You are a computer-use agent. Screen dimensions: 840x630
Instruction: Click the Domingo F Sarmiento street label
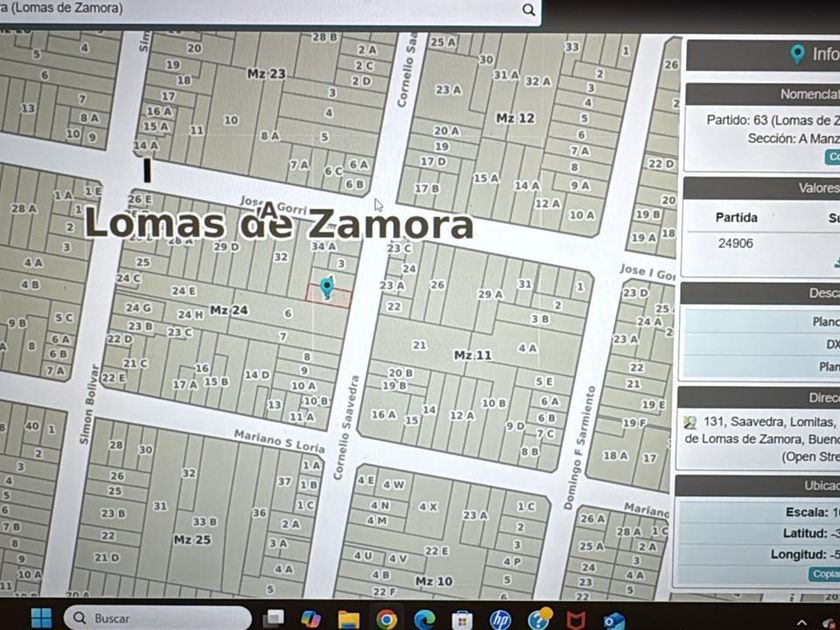(580, 447)
